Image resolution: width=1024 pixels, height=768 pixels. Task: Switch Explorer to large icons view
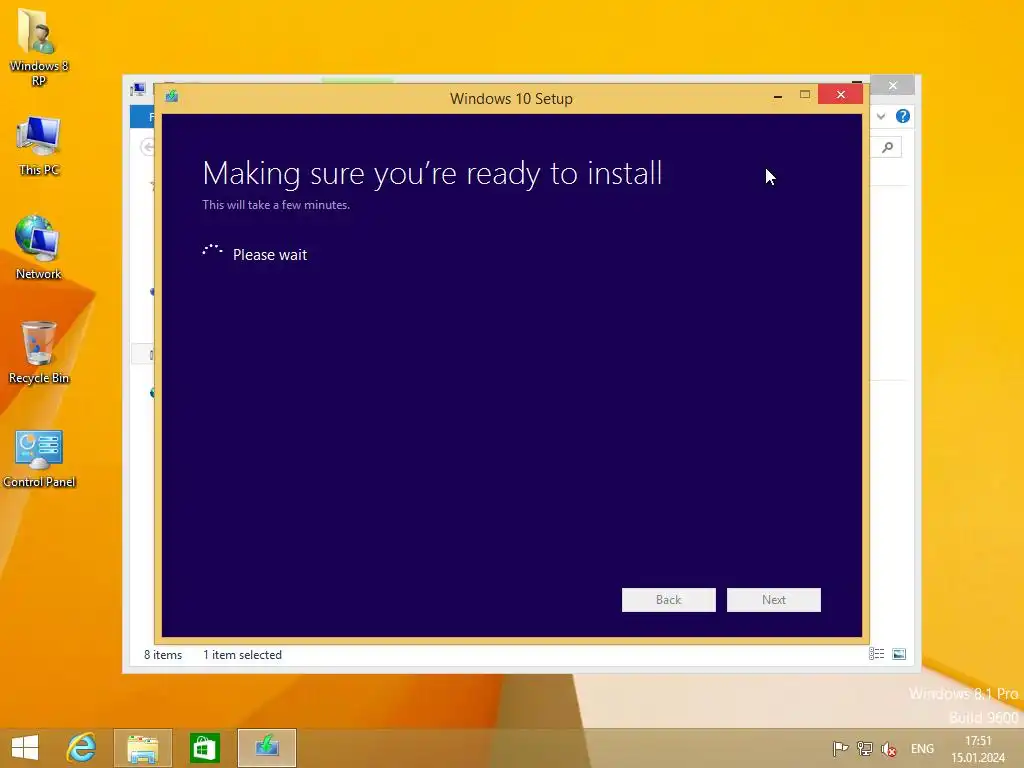[x=899, y=654]
